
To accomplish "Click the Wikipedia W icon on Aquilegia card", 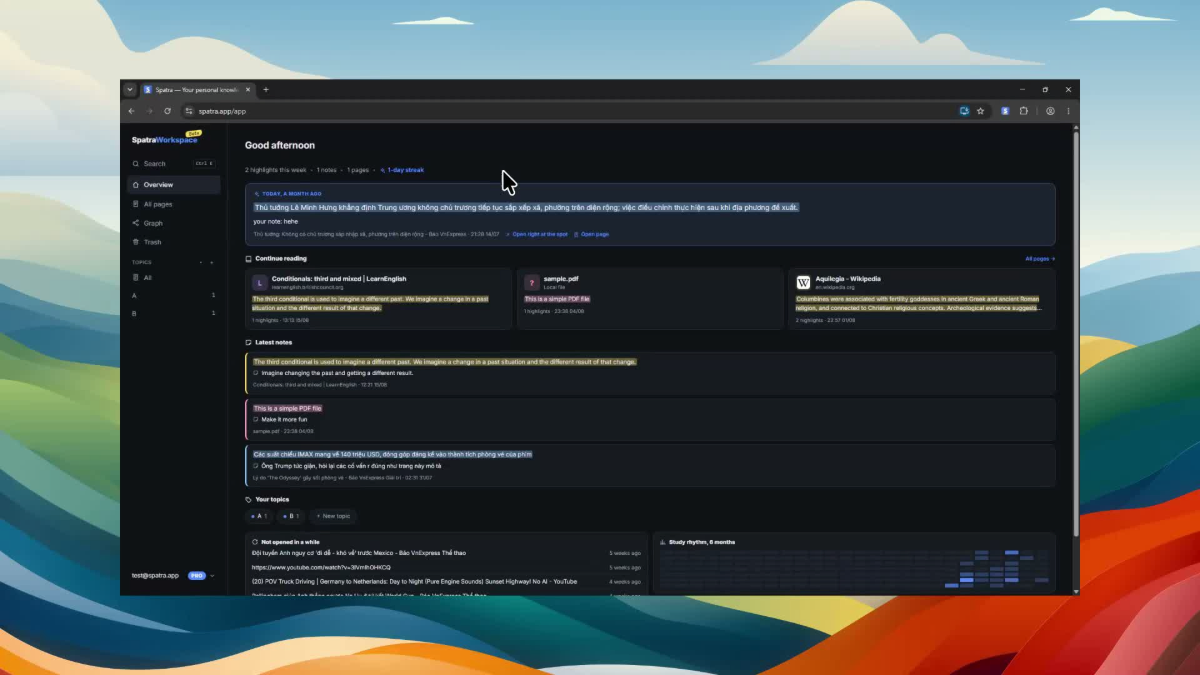I will (803, 283).
